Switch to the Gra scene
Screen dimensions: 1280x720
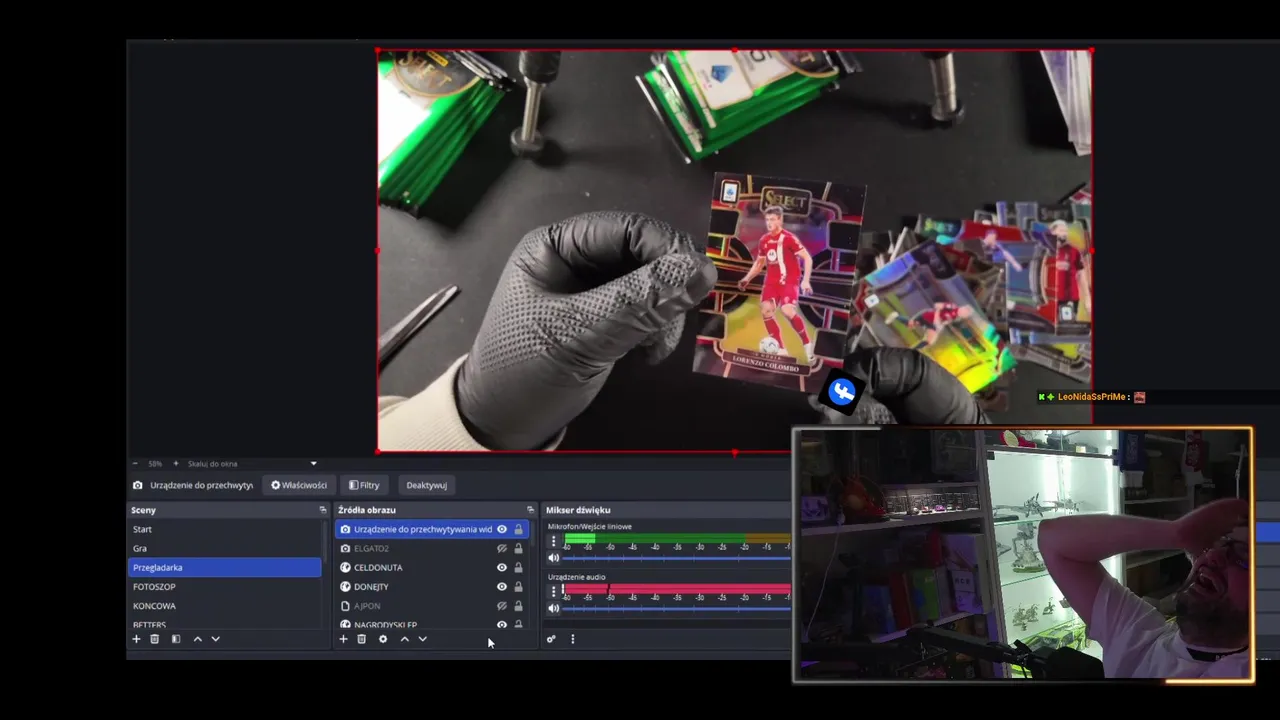225,548
